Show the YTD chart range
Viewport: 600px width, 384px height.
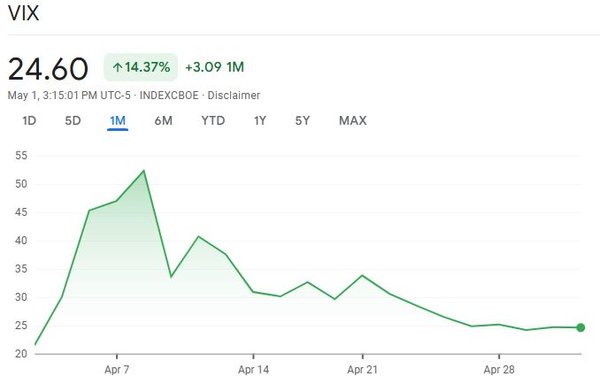[x=213, y=121]
